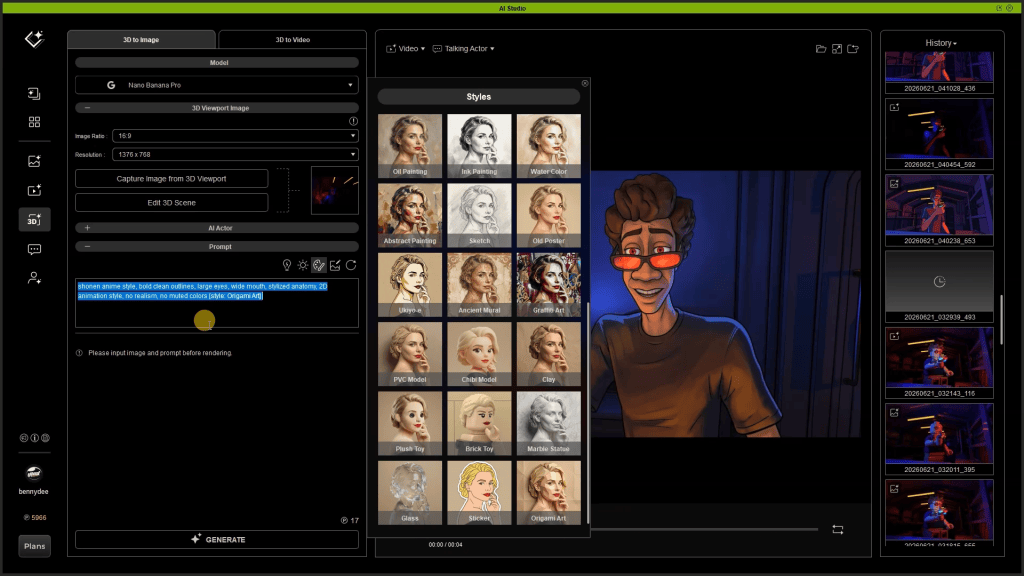This screenshot has height=576, width=1024.
Task: Choose the Graffiti Art style thumbnail
Action: [549, 285]
